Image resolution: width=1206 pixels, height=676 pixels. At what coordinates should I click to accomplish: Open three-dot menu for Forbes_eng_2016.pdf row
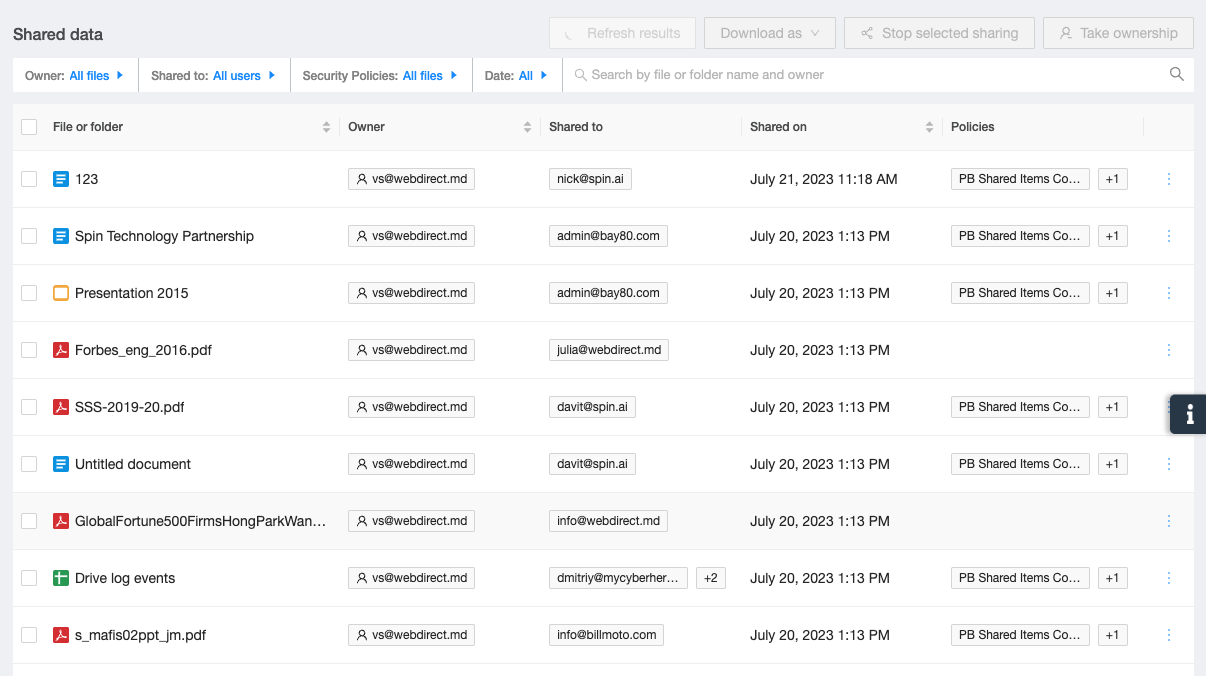pyautogui.click(x=1169, y=350)
